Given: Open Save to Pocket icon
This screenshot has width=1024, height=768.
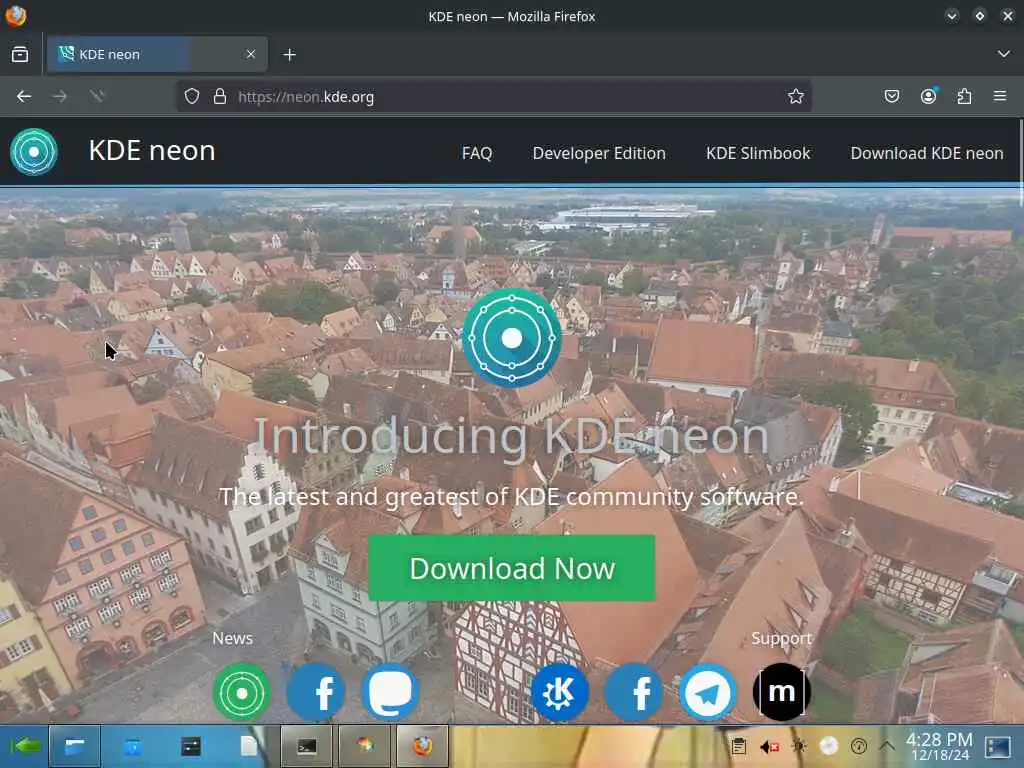Looking at the screenshot, I should (x=892, y=97).
